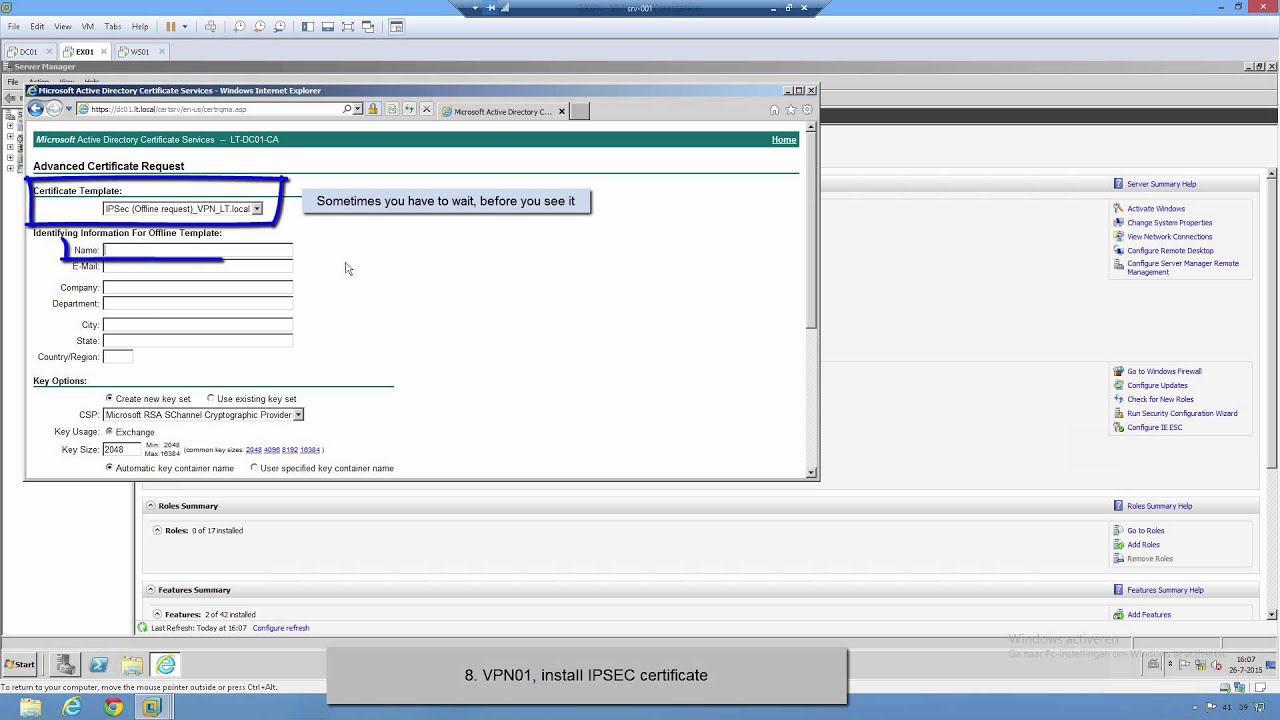Click the search magnifier in address bar
Image resolution: width=1280 pixels, height=720 pixels.
(347, 109)
